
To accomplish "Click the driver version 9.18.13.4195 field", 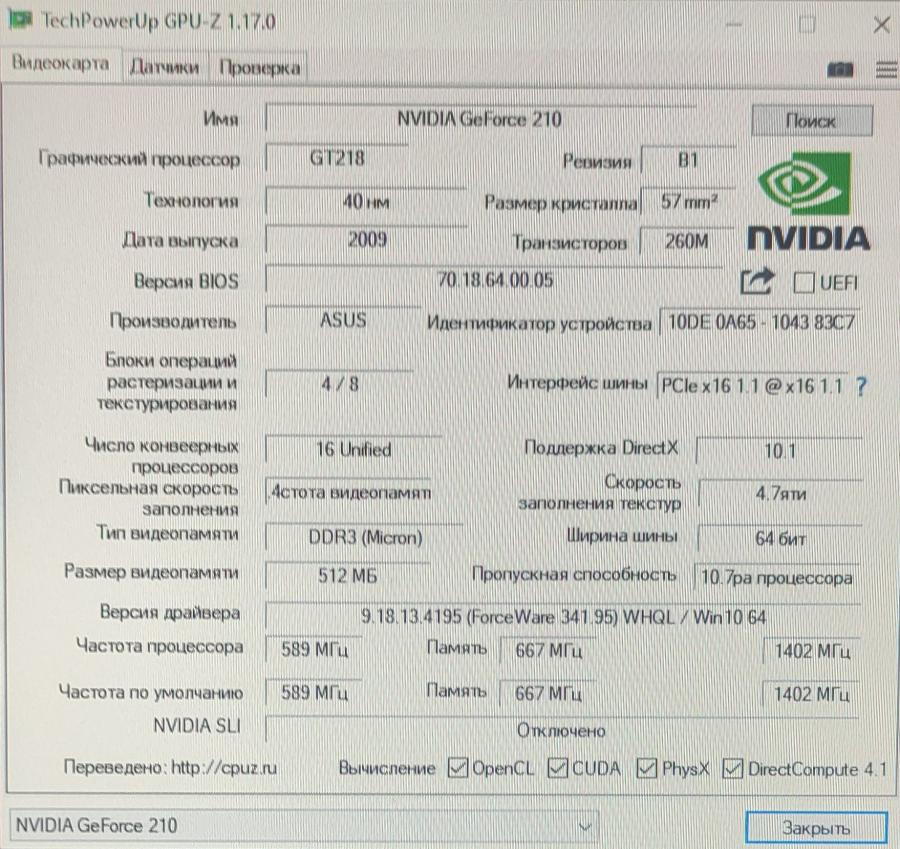I will pyautogui.click(x=562, y=617).
